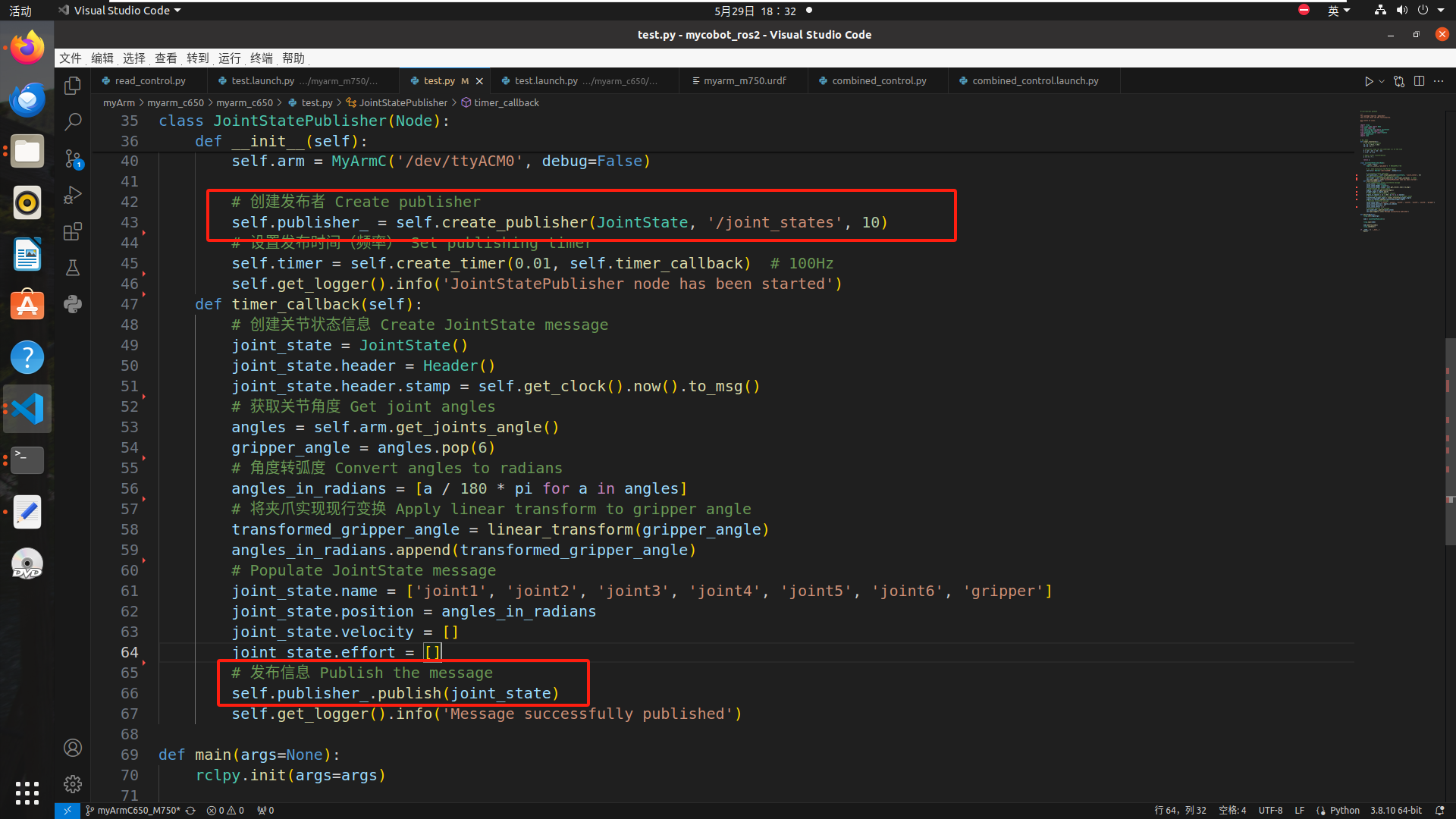Select Python language mode in status bar

tap(1345, 810)
